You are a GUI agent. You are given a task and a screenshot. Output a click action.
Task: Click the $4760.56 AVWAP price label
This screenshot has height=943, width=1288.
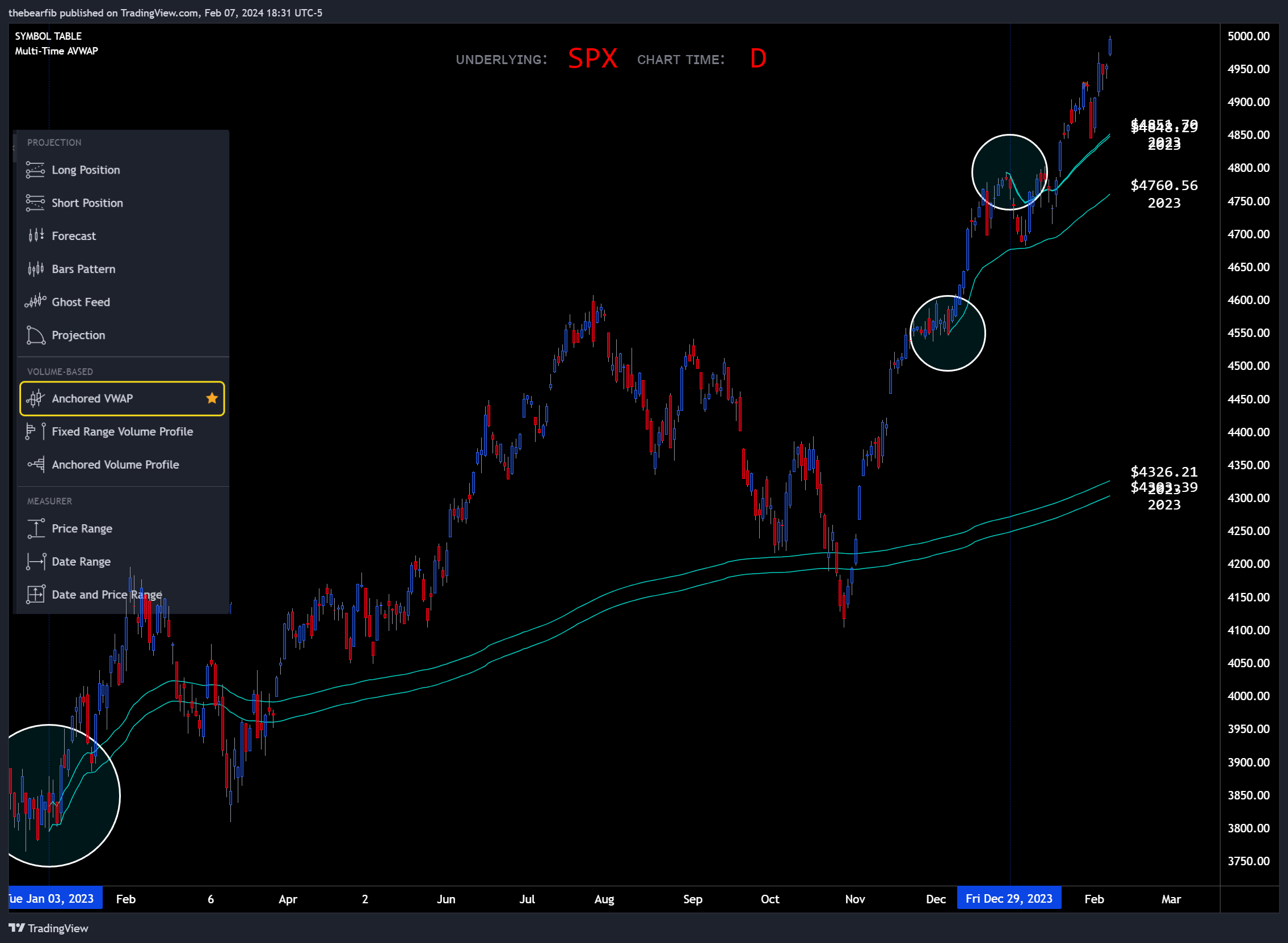(1164, 186)
